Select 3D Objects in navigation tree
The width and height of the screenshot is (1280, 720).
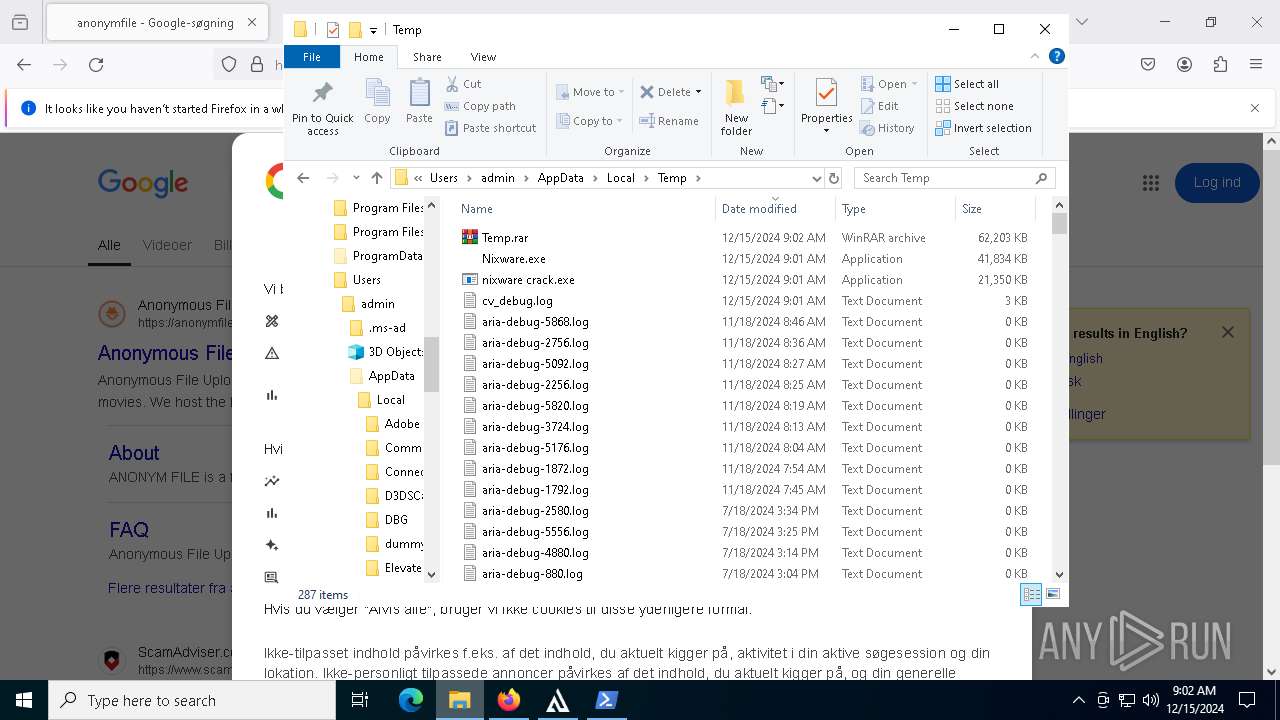(x=386, y=352)
